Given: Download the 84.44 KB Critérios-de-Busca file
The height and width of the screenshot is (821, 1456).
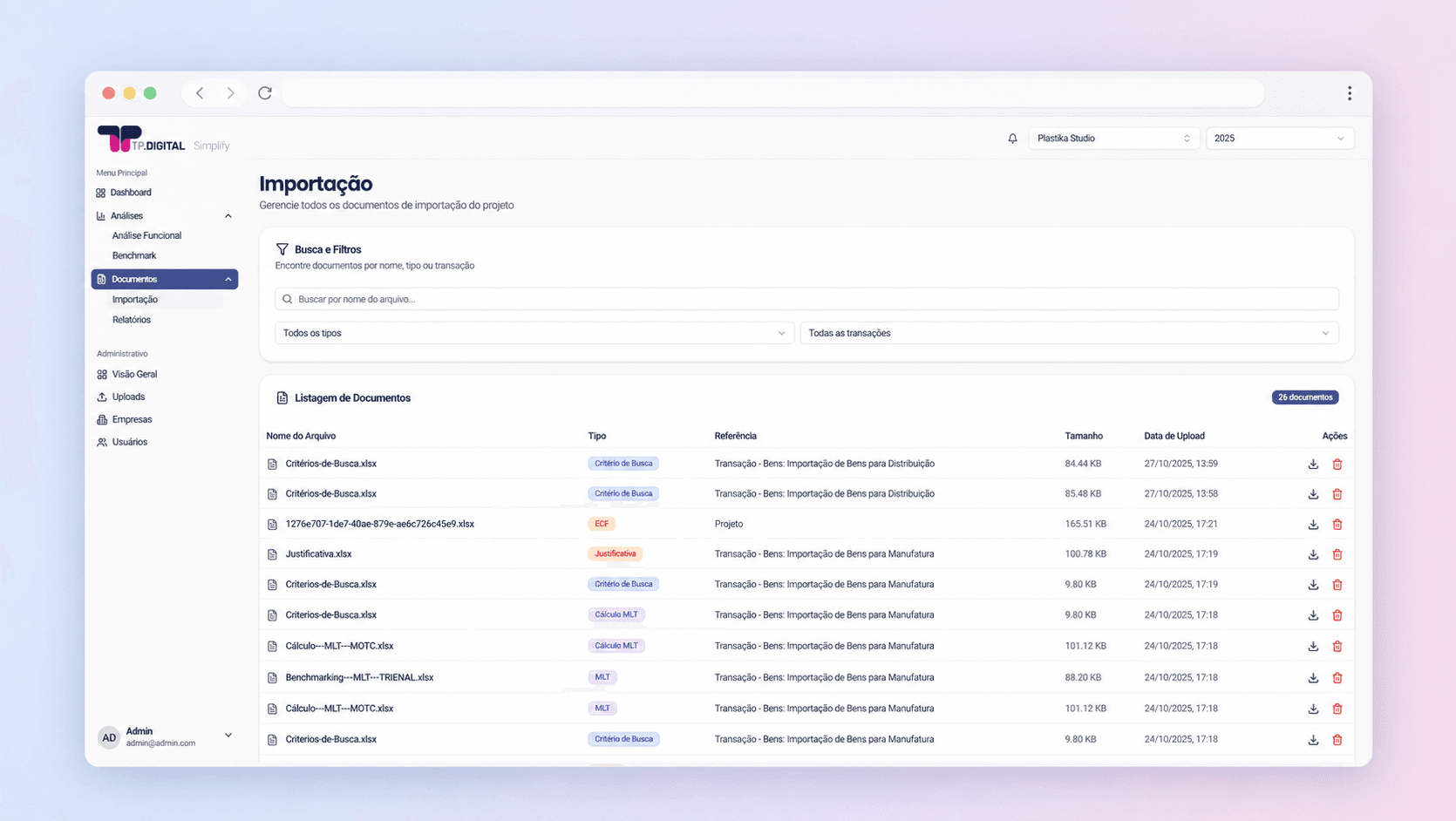Looking at the screenshot, I should 1313,465.
